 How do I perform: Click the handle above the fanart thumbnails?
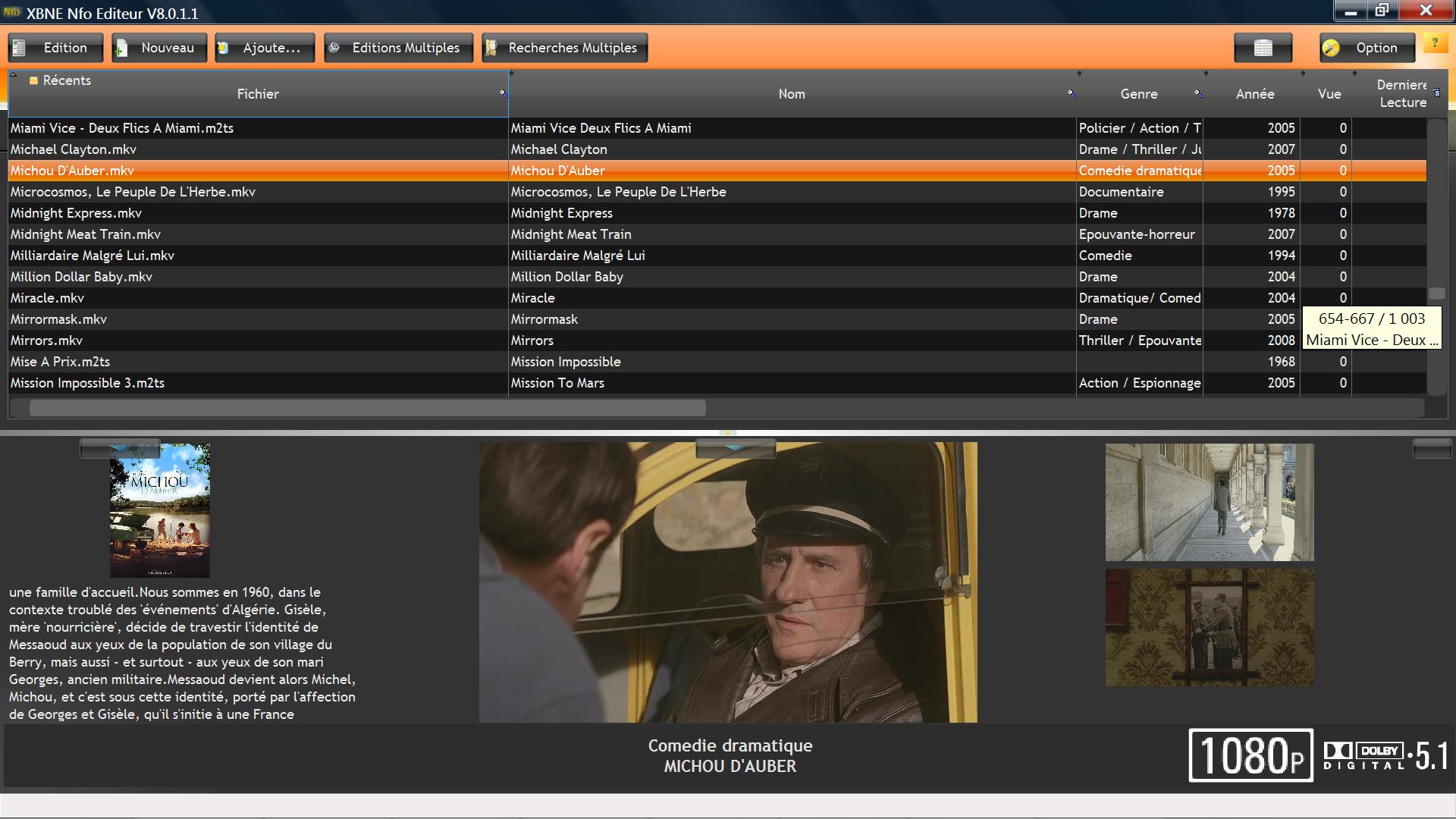pos(1432,448)
